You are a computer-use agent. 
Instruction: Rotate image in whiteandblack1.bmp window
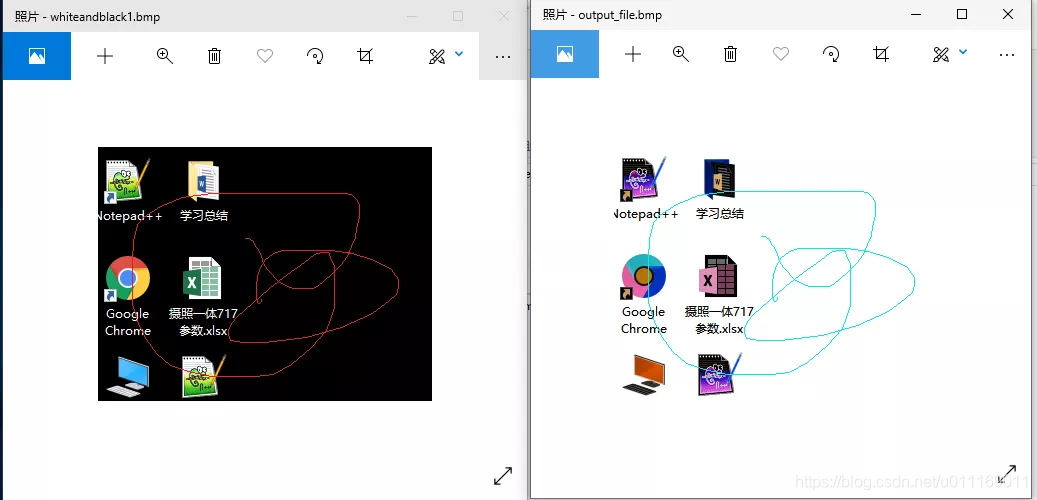pos(315,56)
